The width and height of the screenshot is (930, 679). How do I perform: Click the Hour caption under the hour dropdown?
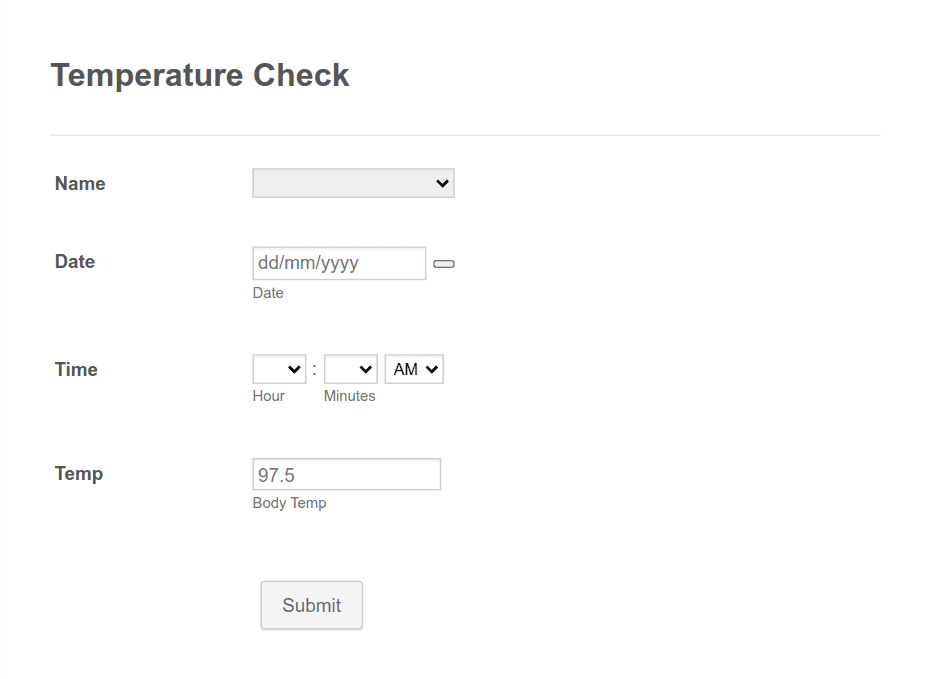[268, 395]
